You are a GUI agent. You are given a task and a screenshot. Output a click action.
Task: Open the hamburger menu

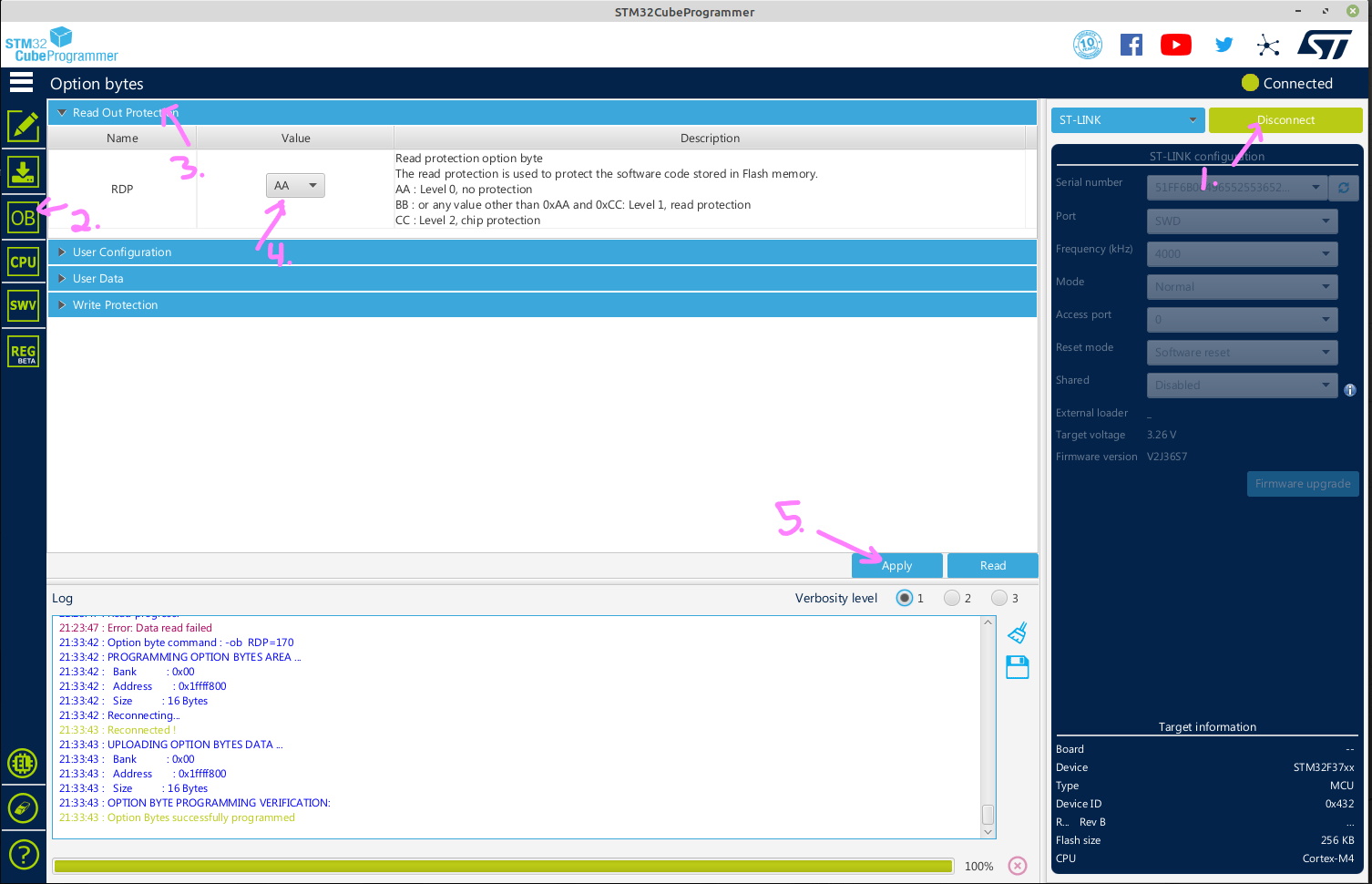pos(22,83)
